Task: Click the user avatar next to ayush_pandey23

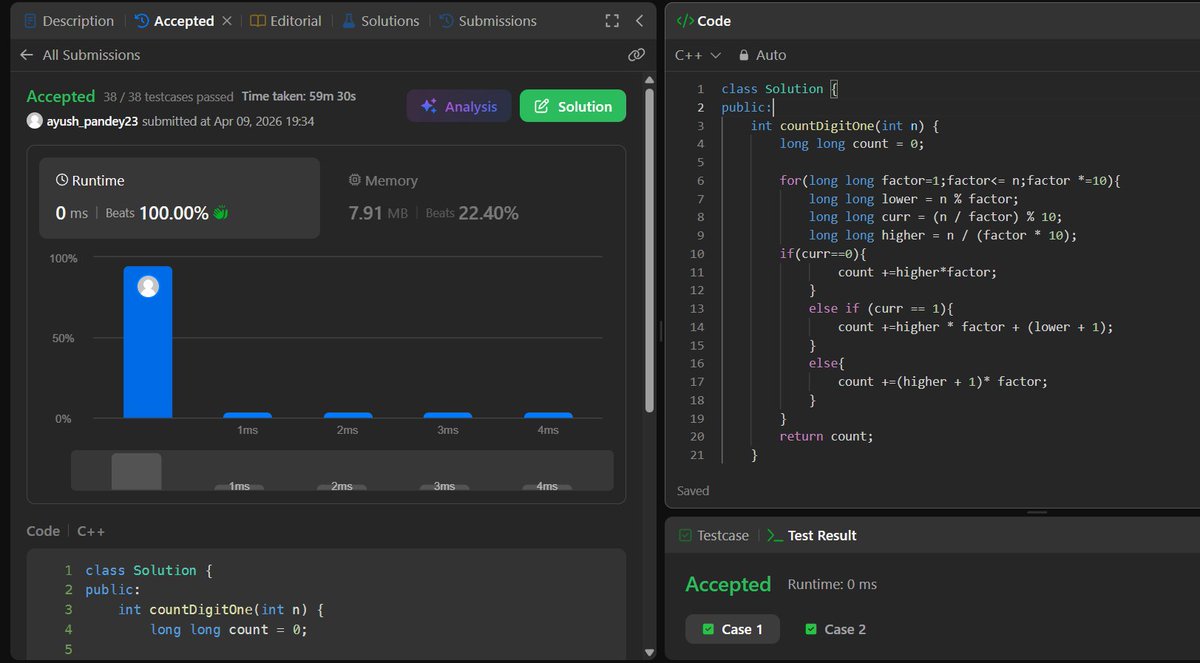Action: pyautogui.click(x=35, y=121)
